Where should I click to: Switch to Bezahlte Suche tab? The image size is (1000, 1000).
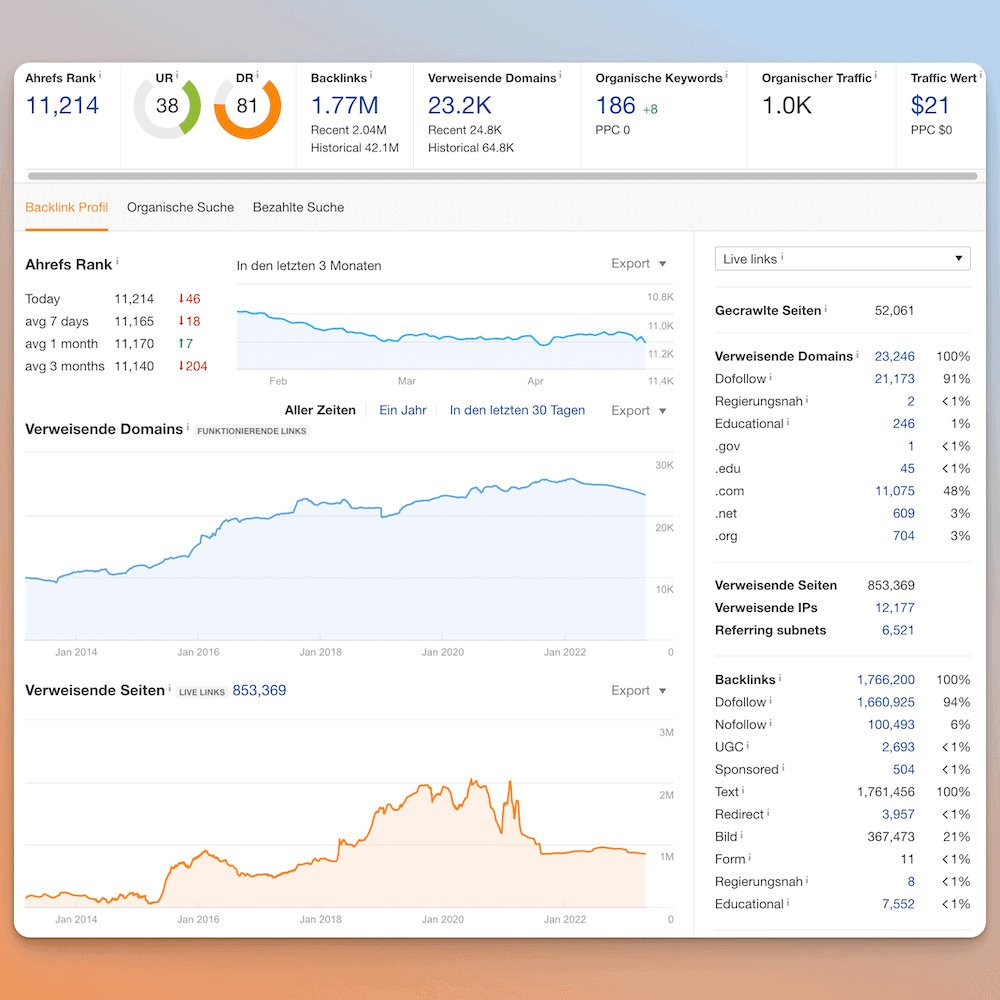pos(298,207)
